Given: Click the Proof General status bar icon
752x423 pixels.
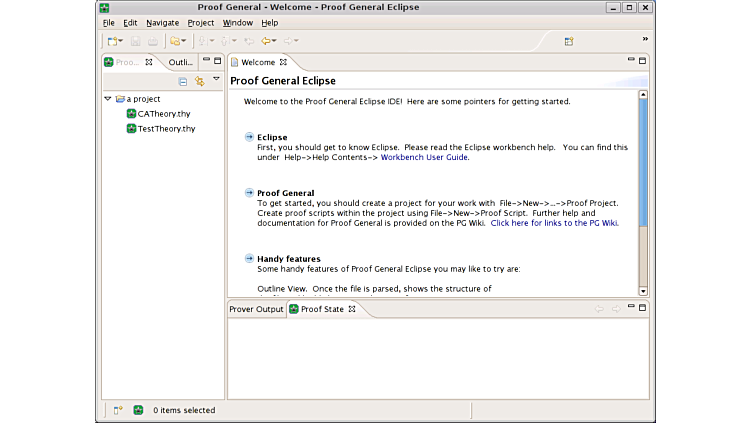Looking at the screenshot, I should (138, 410).
